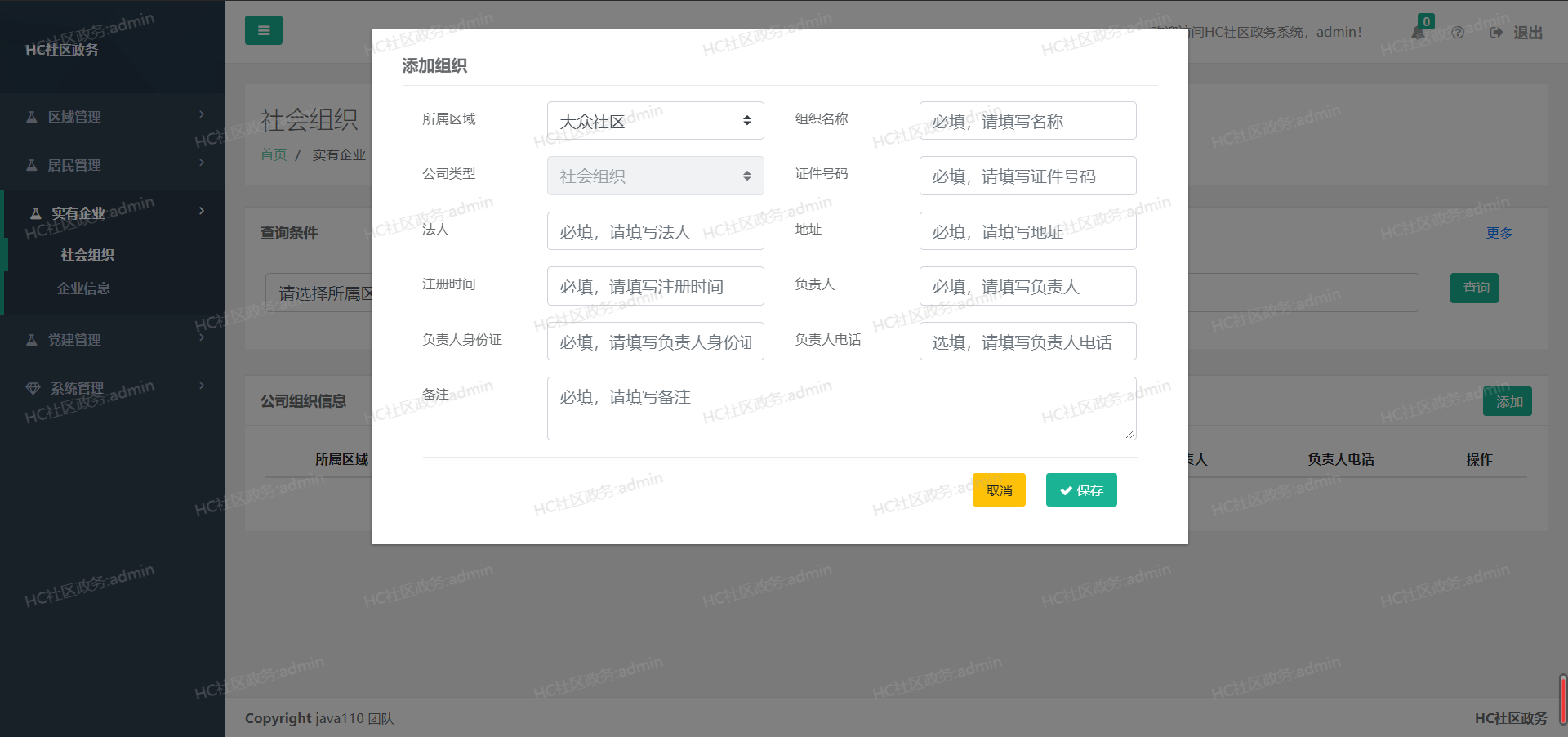Viewport: 1568px width, 737px height.
Task: Click the logout 退出 icon
Action: tap(1496, 33)
